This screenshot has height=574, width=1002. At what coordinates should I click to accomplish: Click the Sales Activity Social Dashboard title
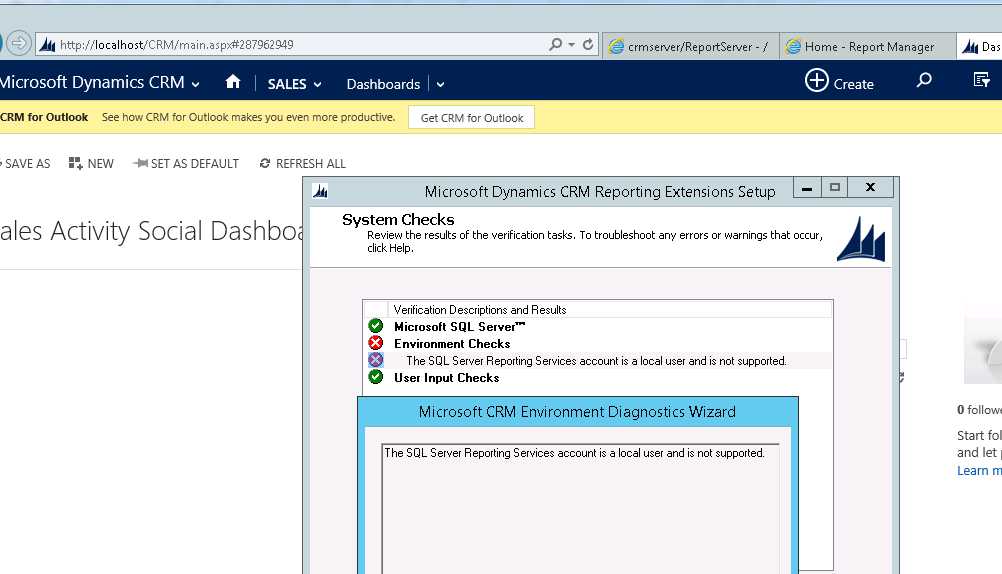click(x=151, y=231)
